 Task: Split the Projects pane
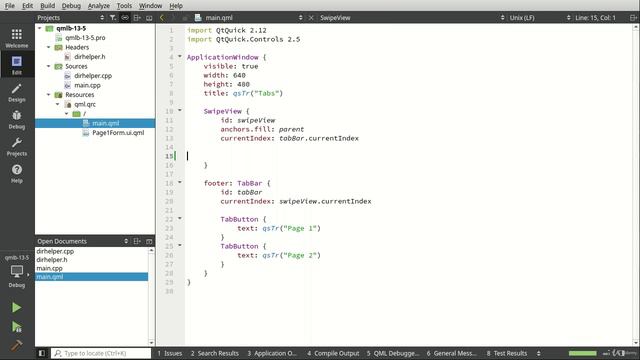click(137, 18)
